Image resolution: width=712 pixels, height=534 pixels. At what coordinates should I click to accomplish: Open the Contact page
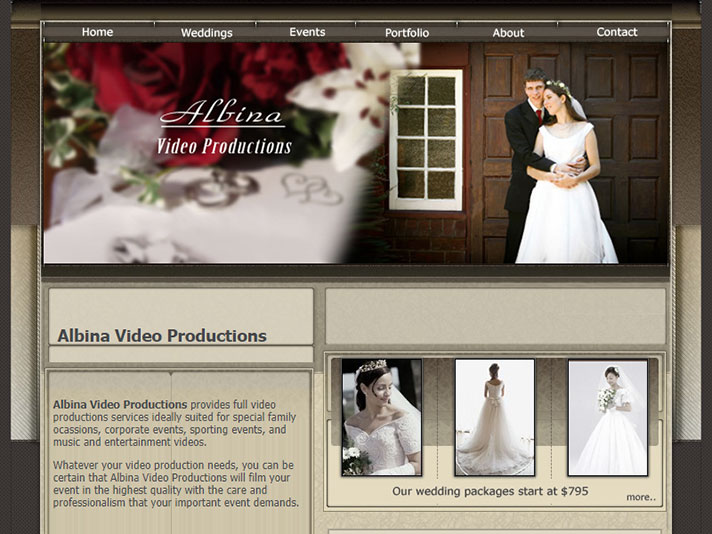[x=616, y=32]
